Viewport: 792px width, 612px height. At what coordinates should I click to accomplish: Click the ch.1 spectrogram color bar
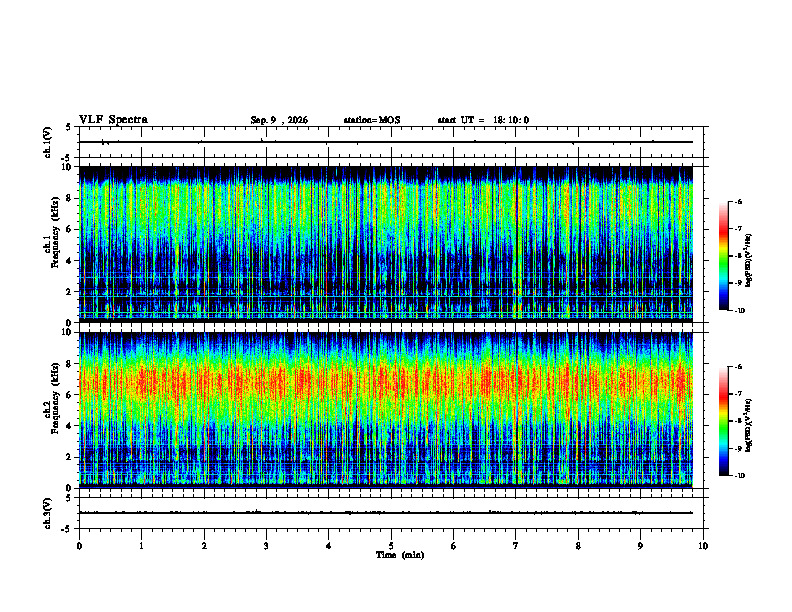click(723, 256)
